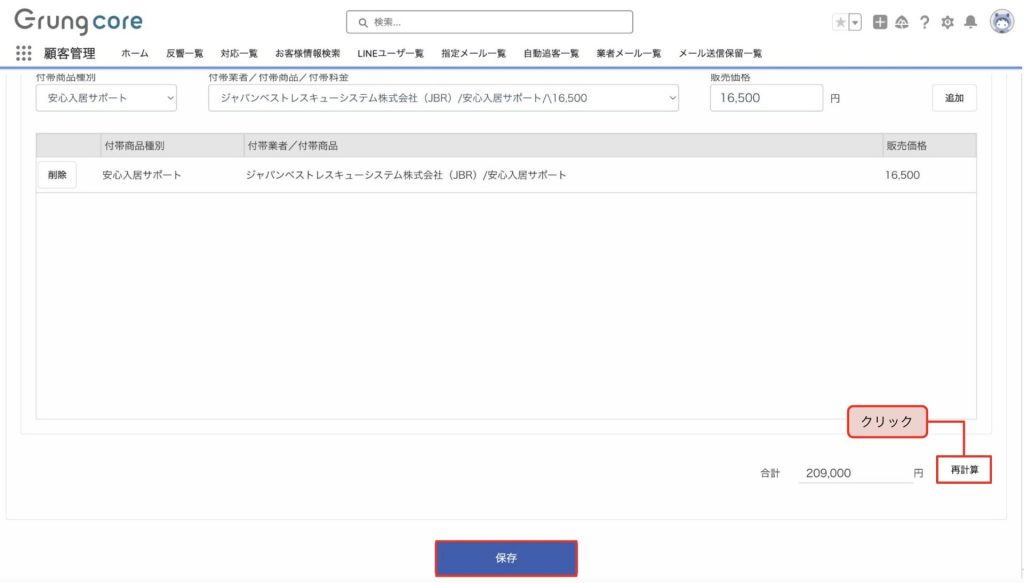Image resolution: width=1024 pixels, height=583 pixels.
Task: Open the 付帯商品種別 dropdown
Action: (x=106, y=98)
